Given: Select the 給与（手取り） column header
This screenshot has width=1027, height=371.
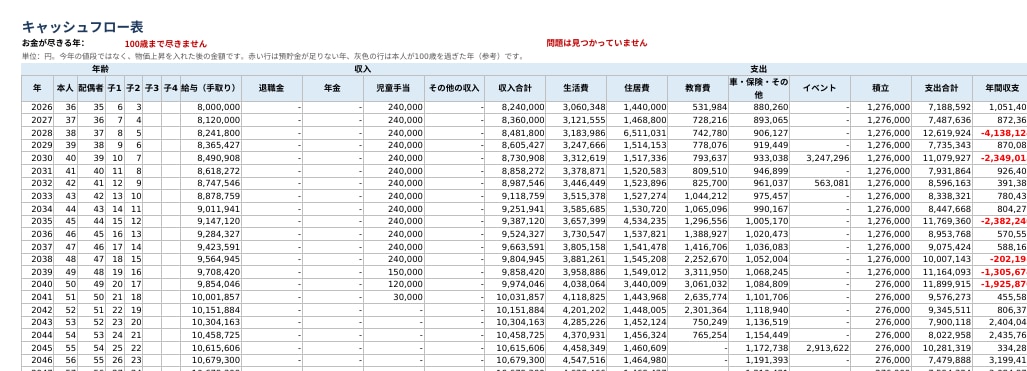Looking at the screenshot, I should tap(210, 88).
